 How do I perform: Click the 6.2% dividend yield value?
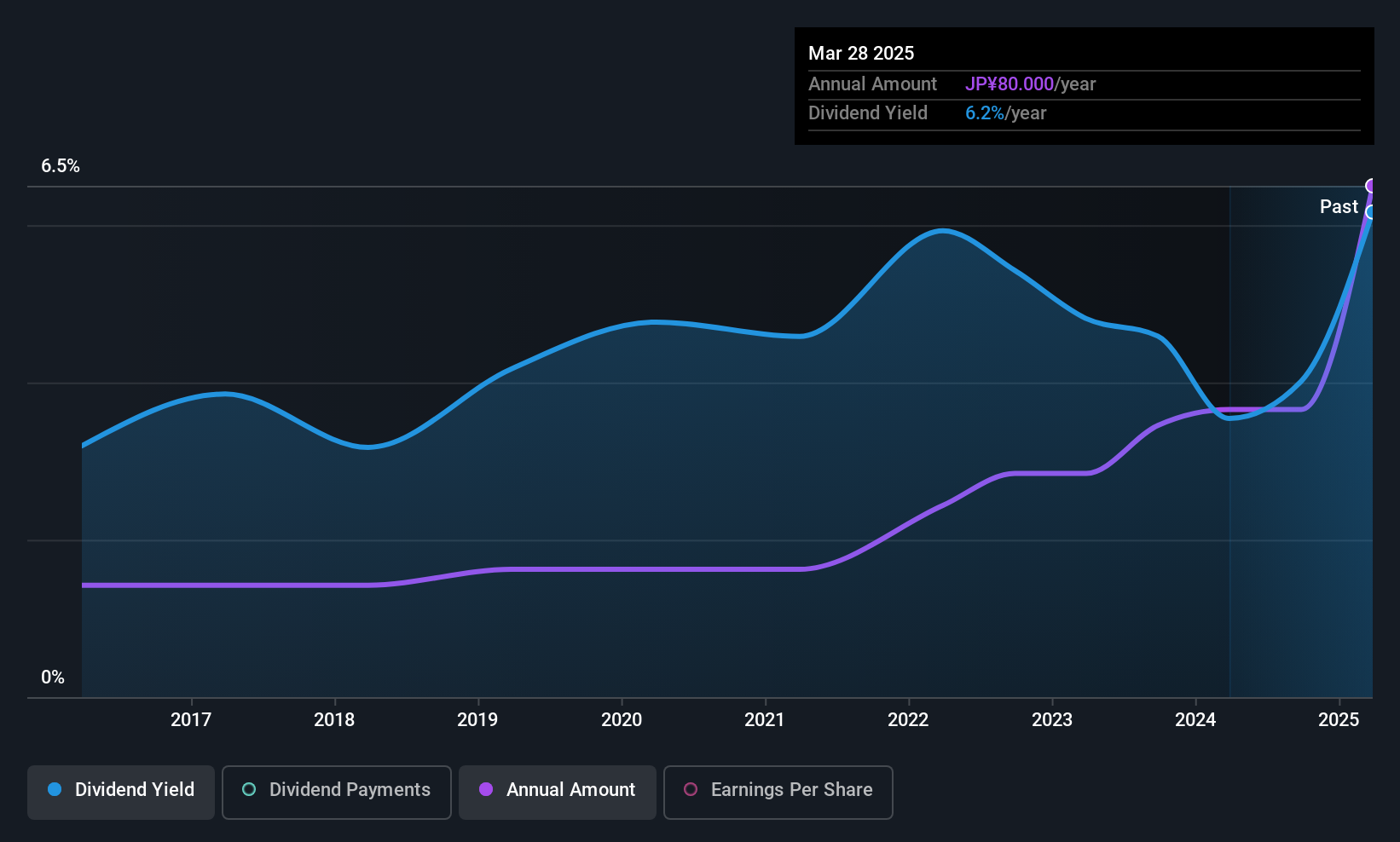985,113
